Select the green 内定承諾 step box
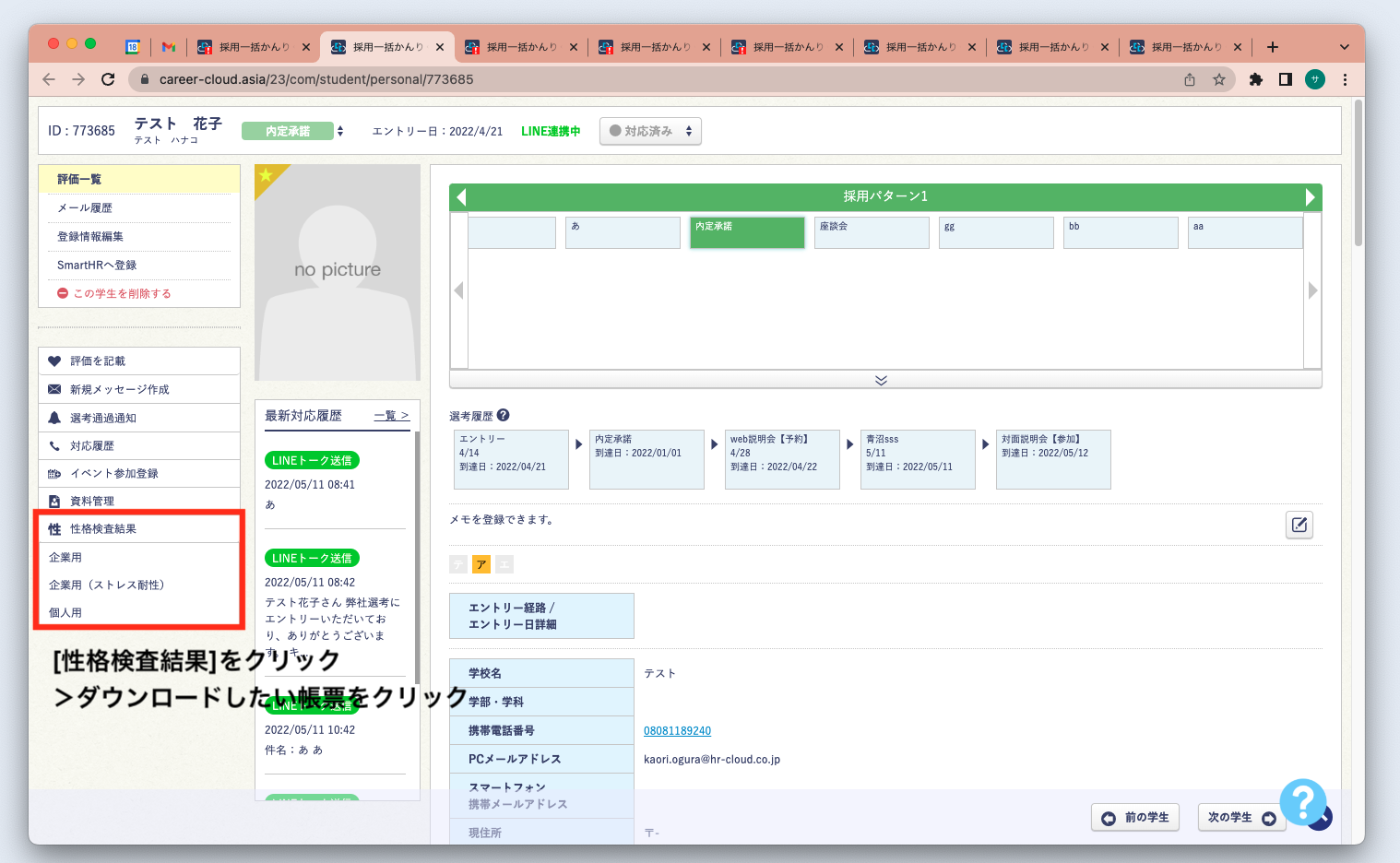This screenshot has width=1400, height=863. pos(747,232)
